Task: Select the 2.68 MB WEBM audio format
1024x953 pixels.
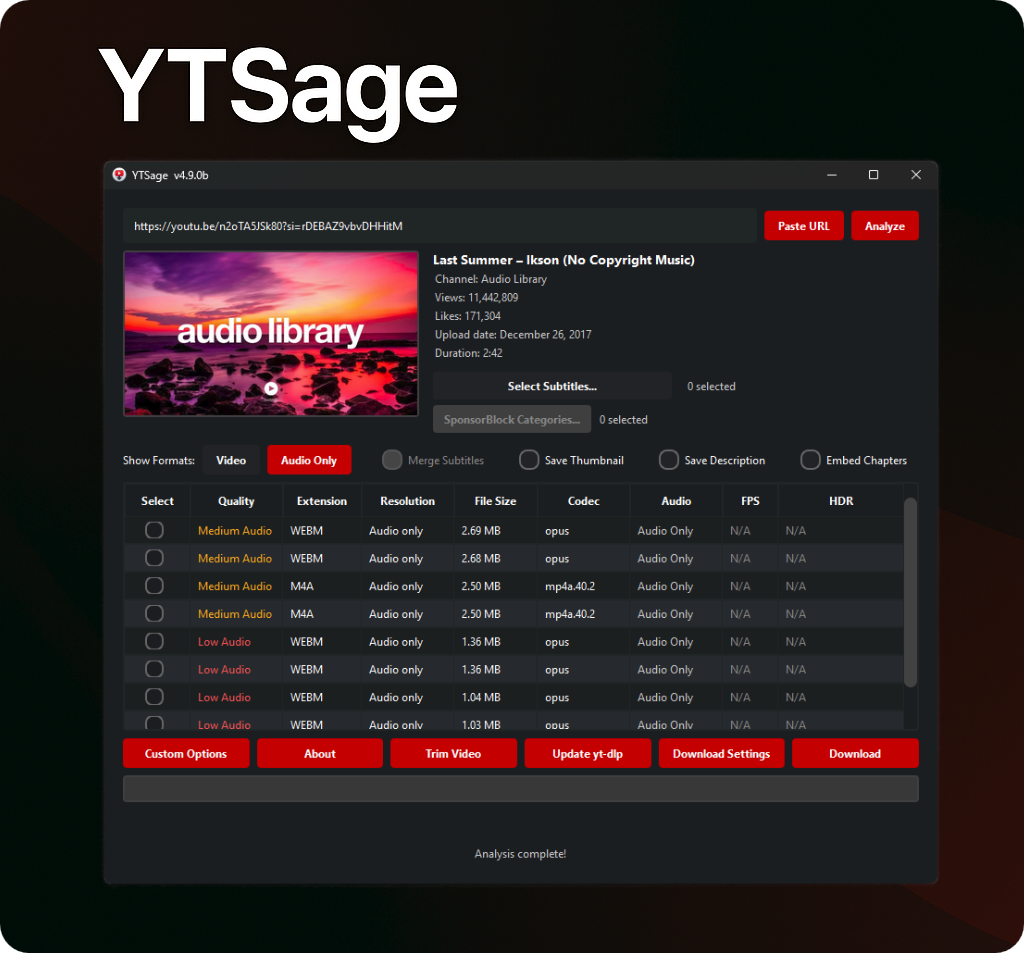Action: pos(154,558)
